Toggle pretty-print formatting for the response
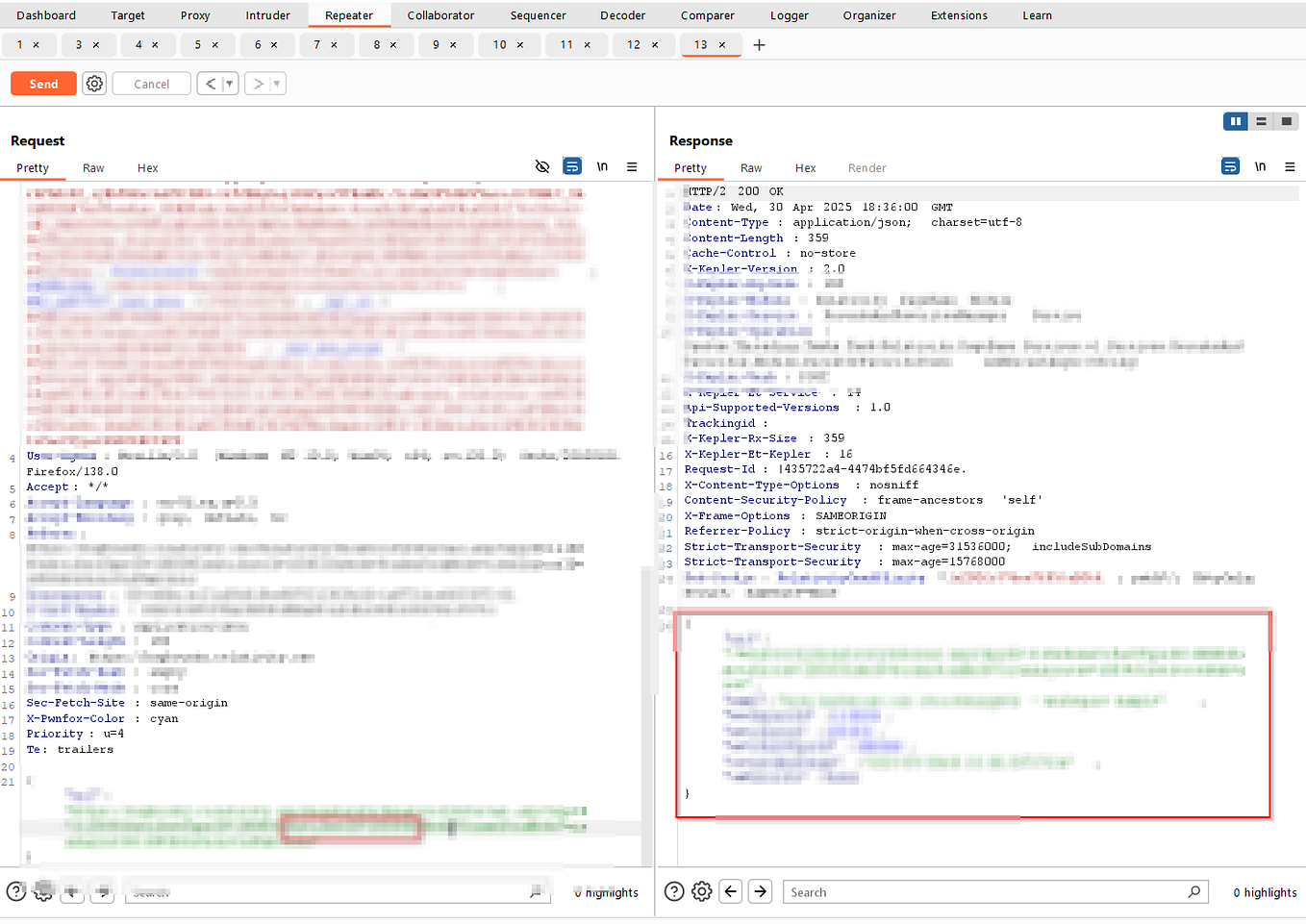This screenshot has height=924, width=1306. point(1230,165)
